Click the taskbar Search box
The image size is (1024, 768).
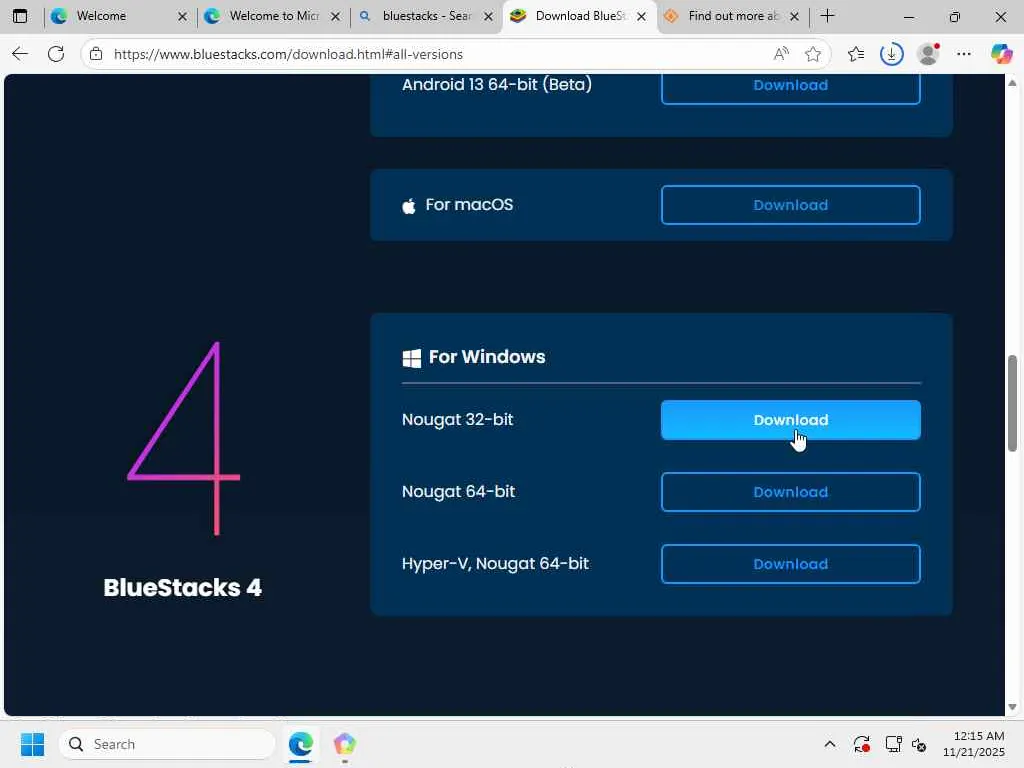pos(168,744)
